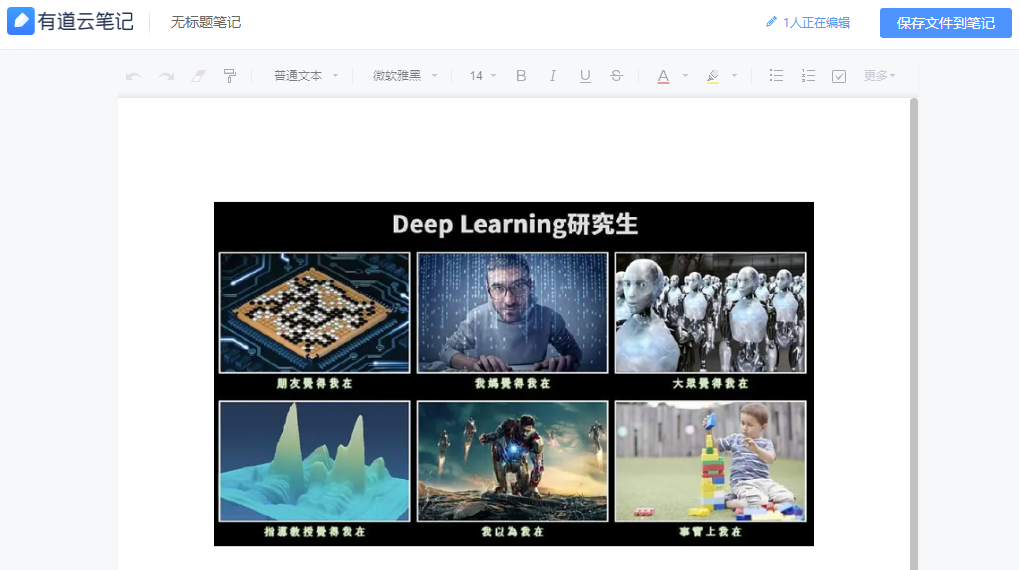1019x570 pixels.
Task: Toggle bold formatting
Action: pyautogui.click(x=521, y=76)
